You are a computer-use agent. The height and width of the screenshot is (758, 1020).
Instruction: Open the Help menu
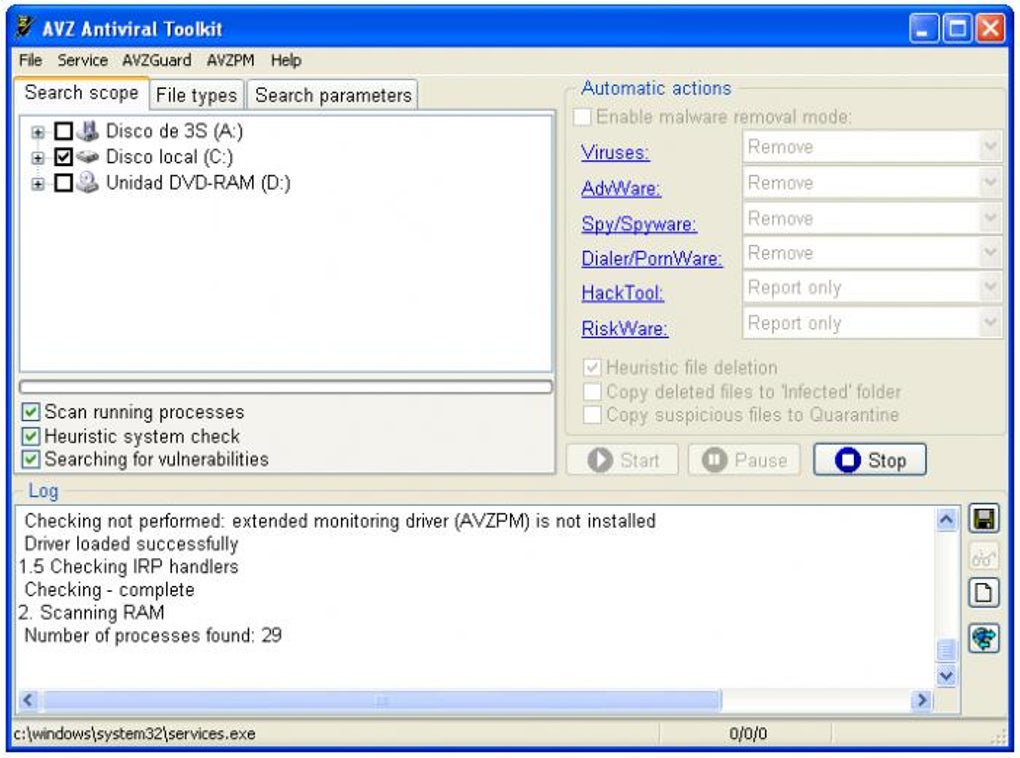click(x=286, y=61)
